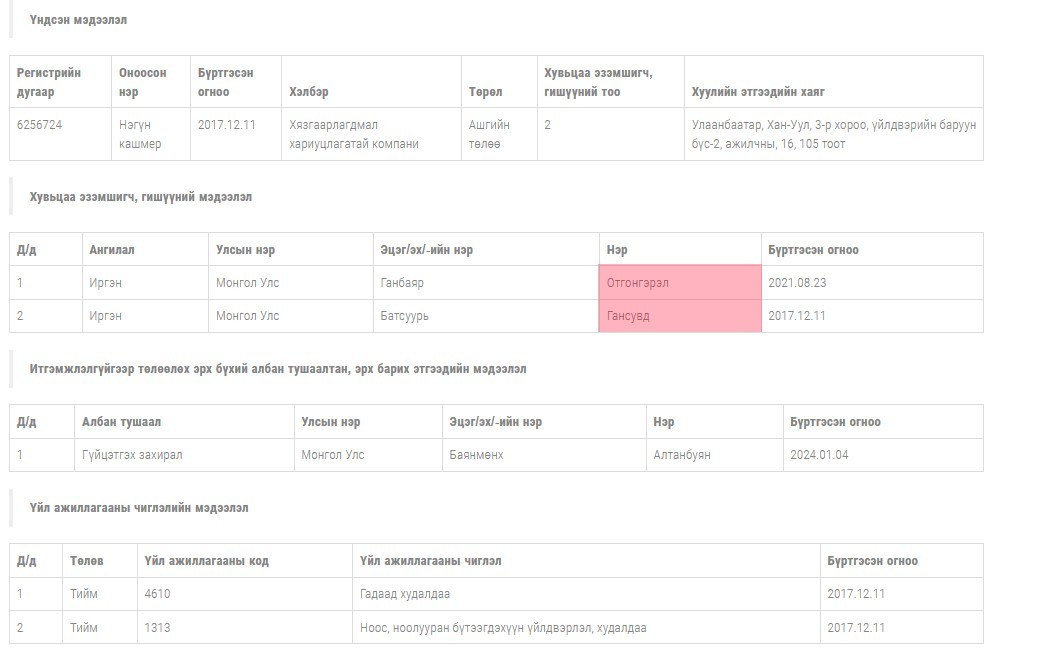The width and height of the screenshot is (1057, 657).
Task: Click 'Хэлбэр' column header
Action: coord(309,92)
